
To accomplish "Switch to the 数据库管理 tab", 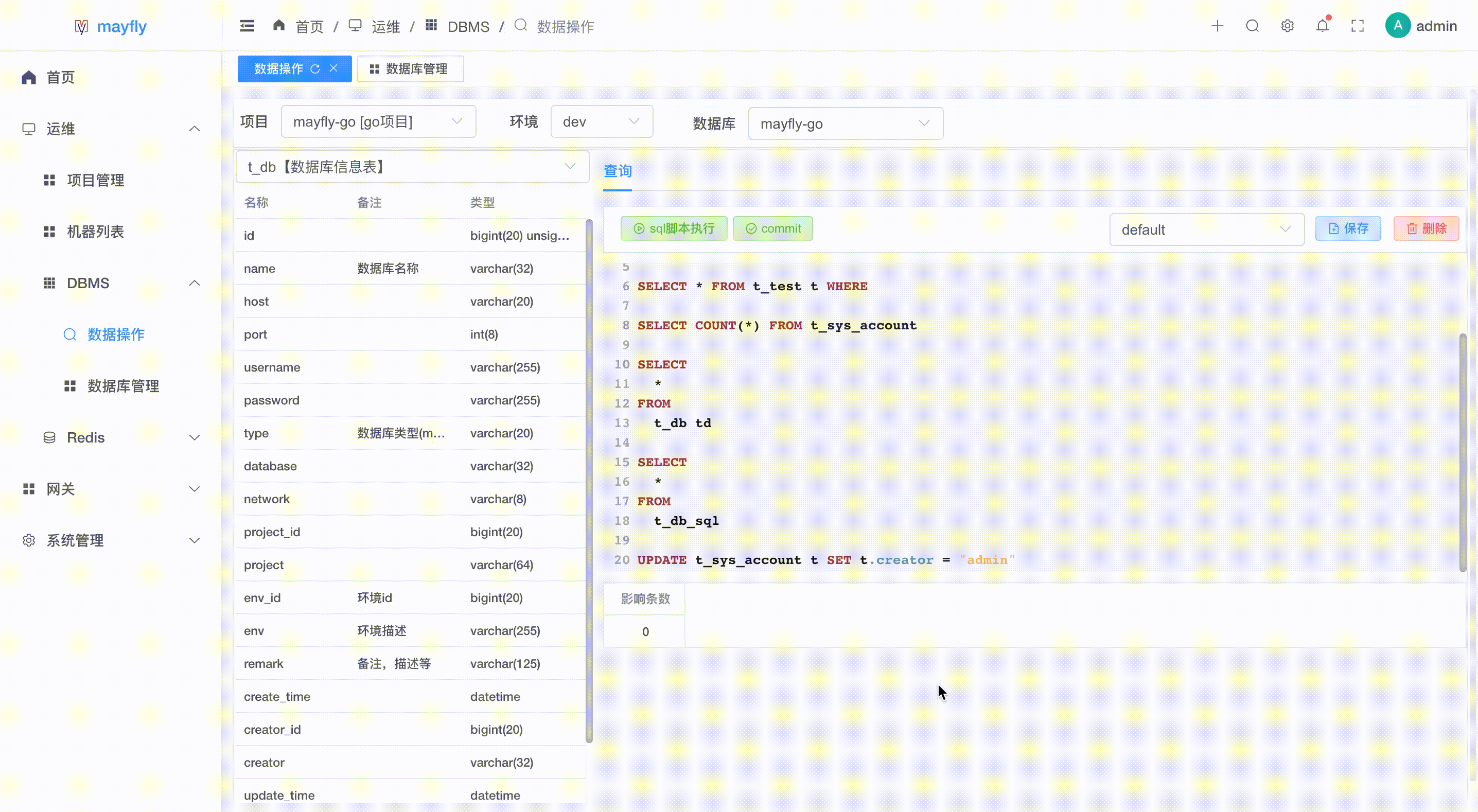I will 410,69.
